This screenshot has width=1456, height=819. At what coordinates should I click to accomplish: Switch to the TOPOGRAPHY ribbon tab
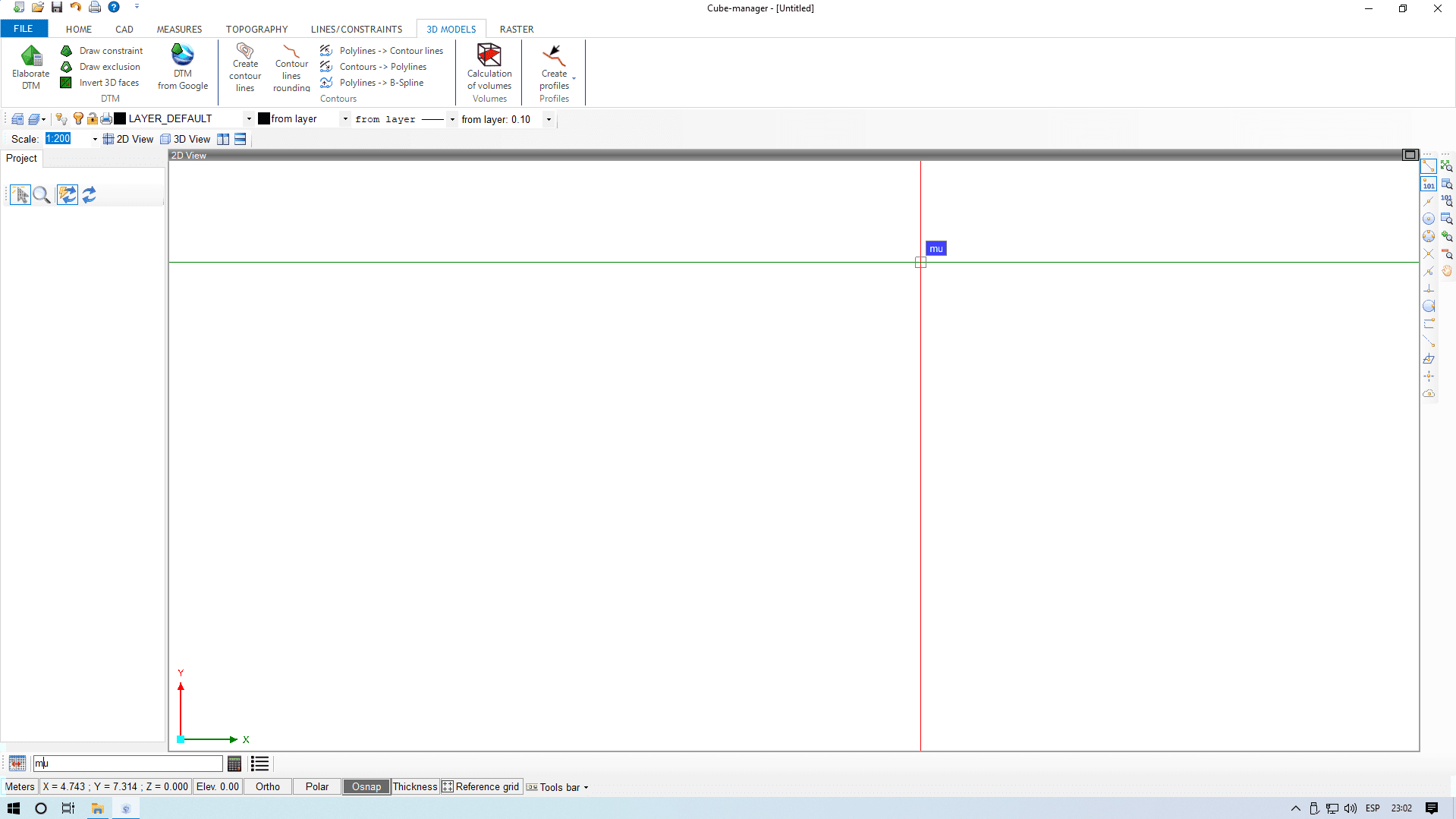point(256,29)
